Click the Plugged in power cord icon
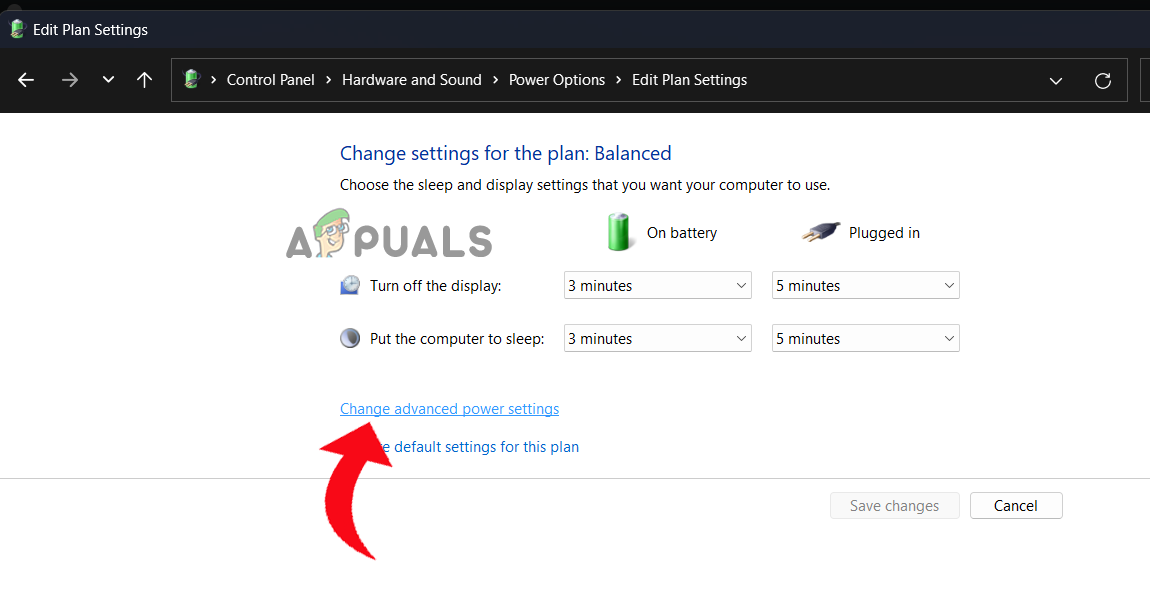This screenshot has width=1150, height=610. tap(820, 231)
